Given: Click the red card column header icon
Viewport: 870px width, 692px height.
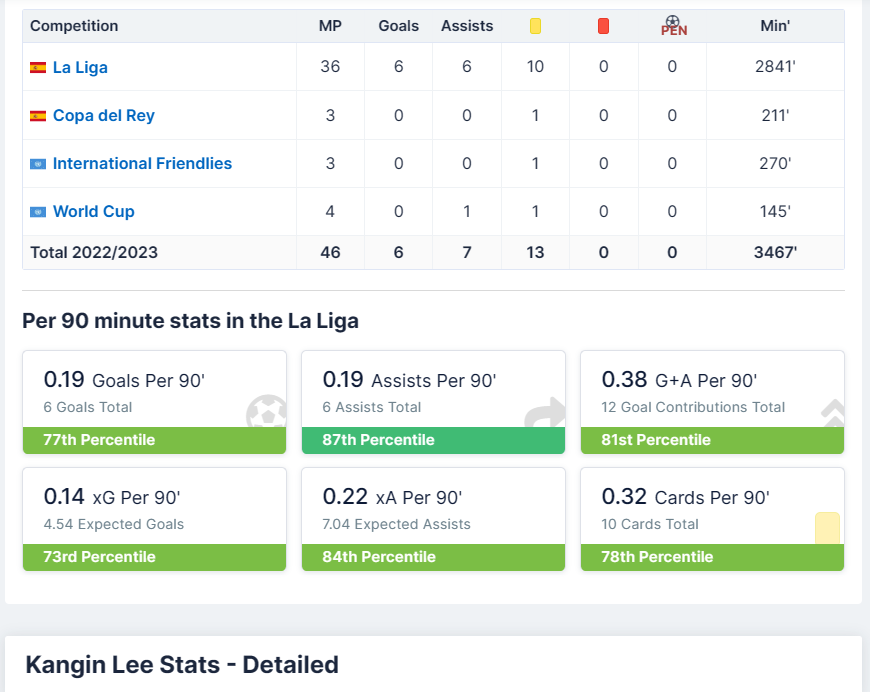Looking at the screenshot, I should click(x=603, y=26).
